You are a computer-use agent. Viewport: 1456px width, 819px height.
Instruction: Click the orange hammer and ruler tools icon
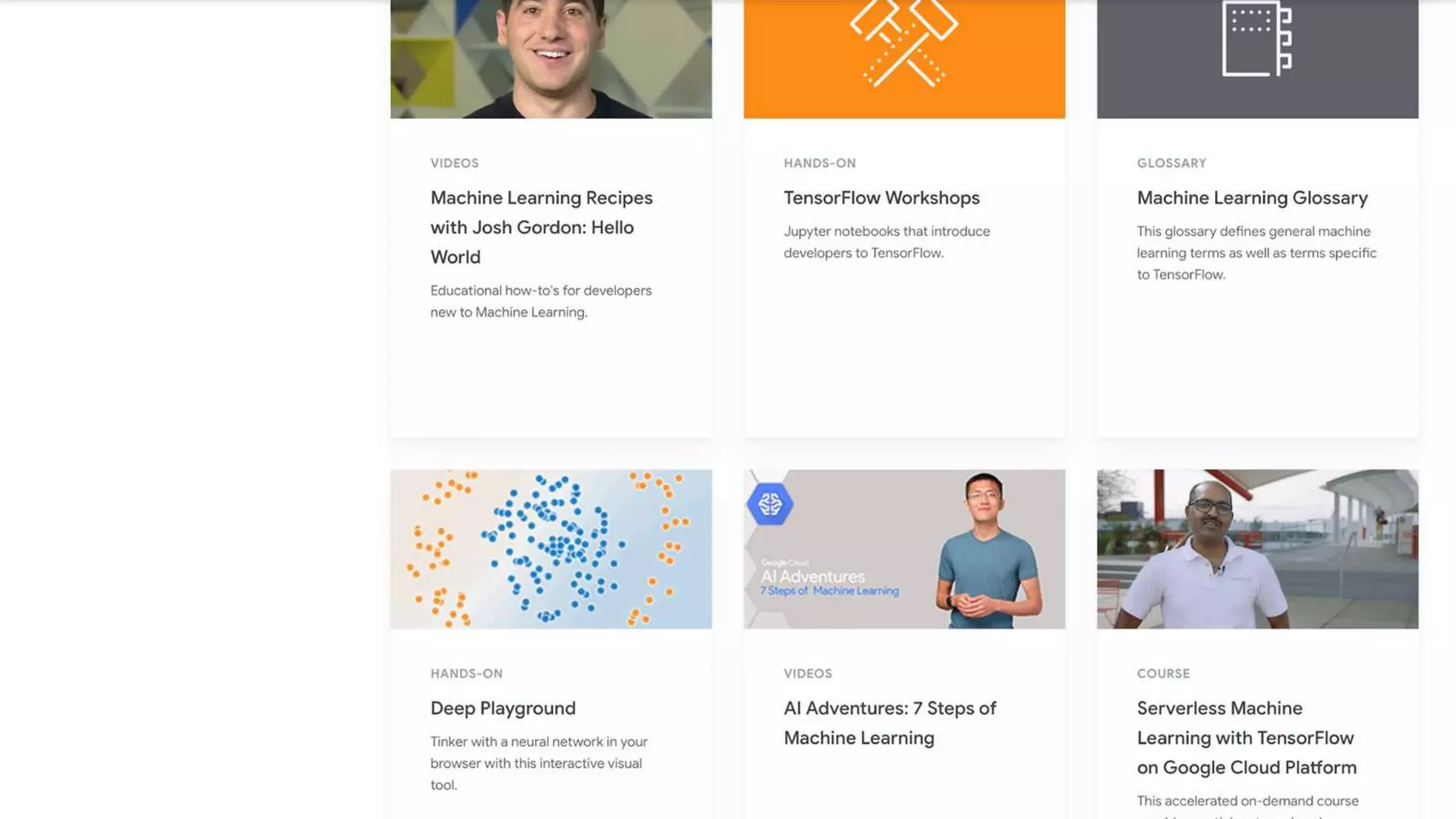point(904,43)
